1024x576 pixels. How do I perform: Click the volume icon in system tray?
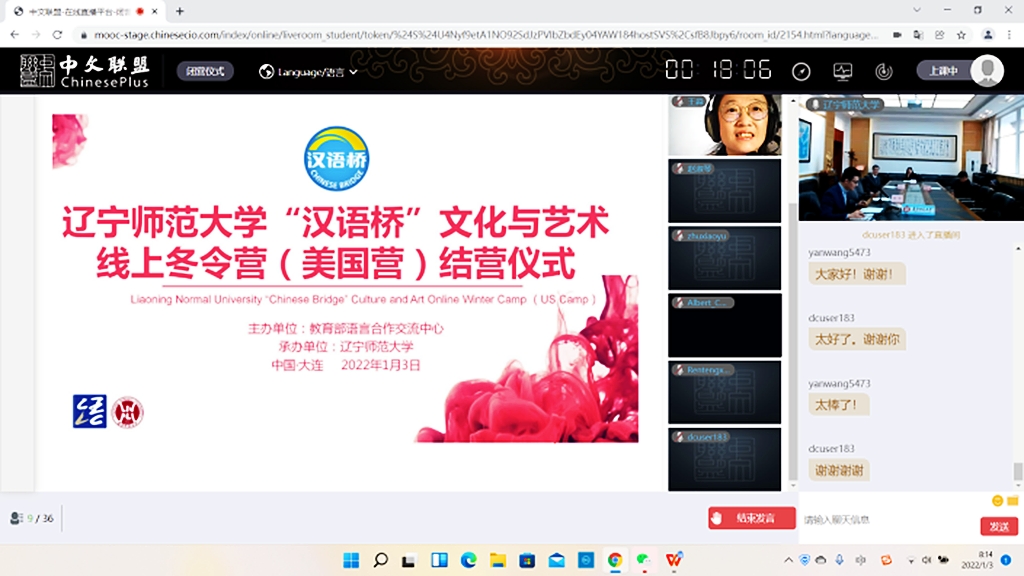pos(926,560)
